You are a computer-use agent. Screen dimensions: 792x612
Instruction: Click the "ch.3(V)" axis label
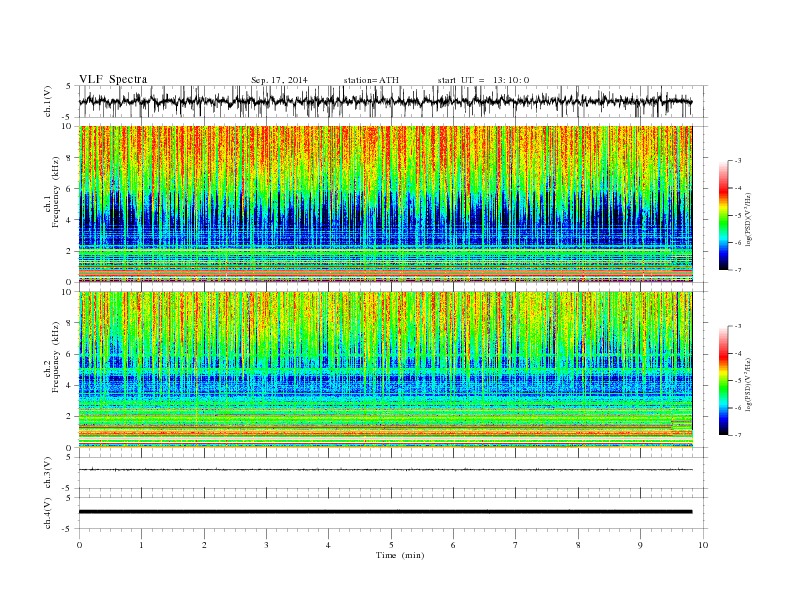pyautogui.click(x=47, y=473)
